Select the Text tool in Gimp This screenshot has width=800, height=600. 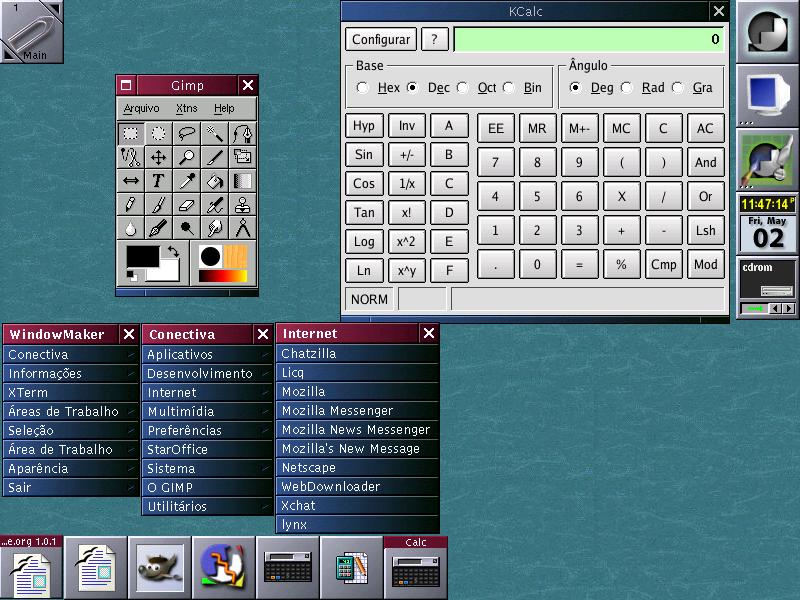click(x=158, y=181)
